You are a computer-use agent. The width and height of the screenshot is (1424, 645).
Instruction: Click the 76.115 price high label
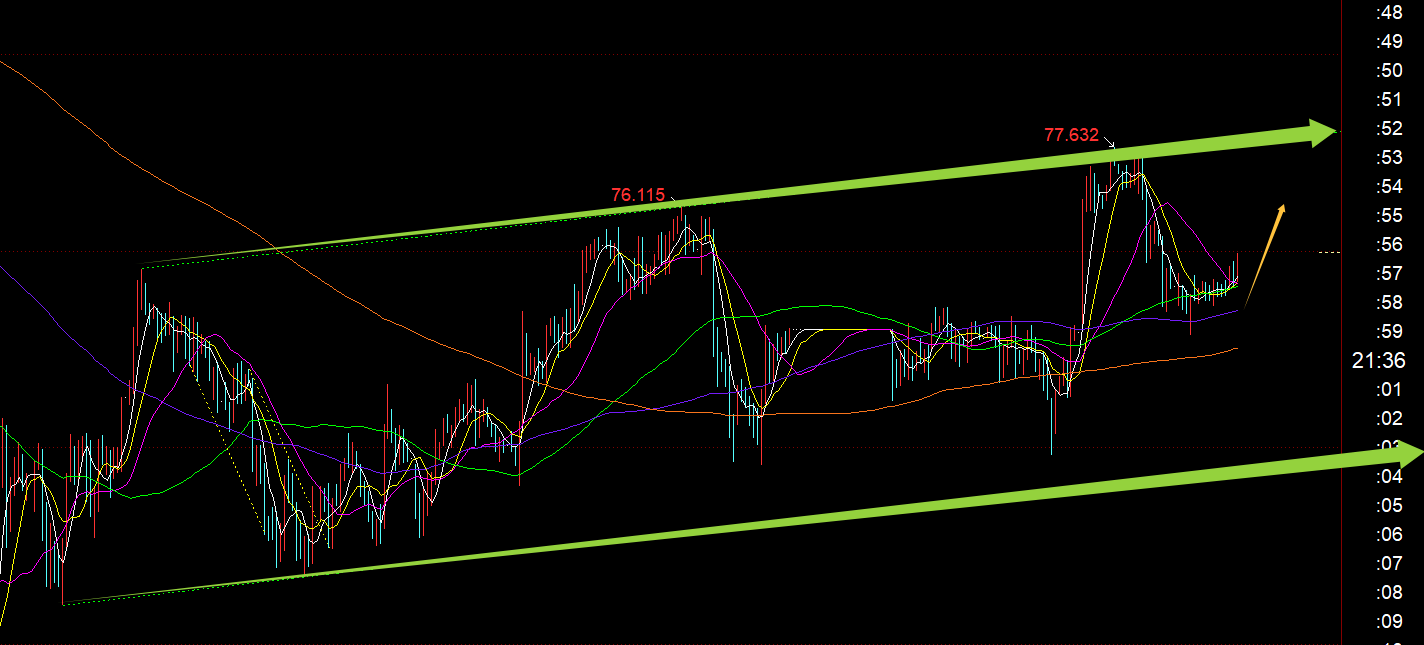click(638, 195)
